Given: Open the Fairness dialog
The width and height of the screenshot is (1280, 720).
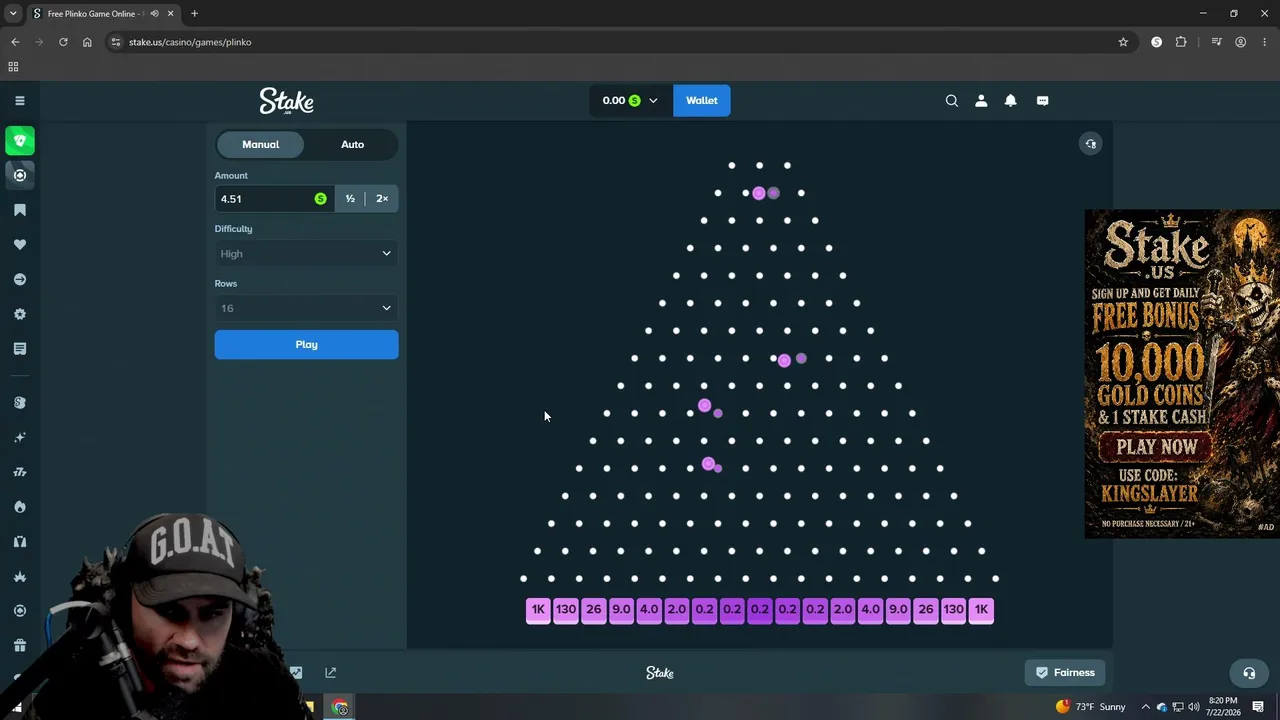Looking at the screenshot, I should pos(1065,673).
